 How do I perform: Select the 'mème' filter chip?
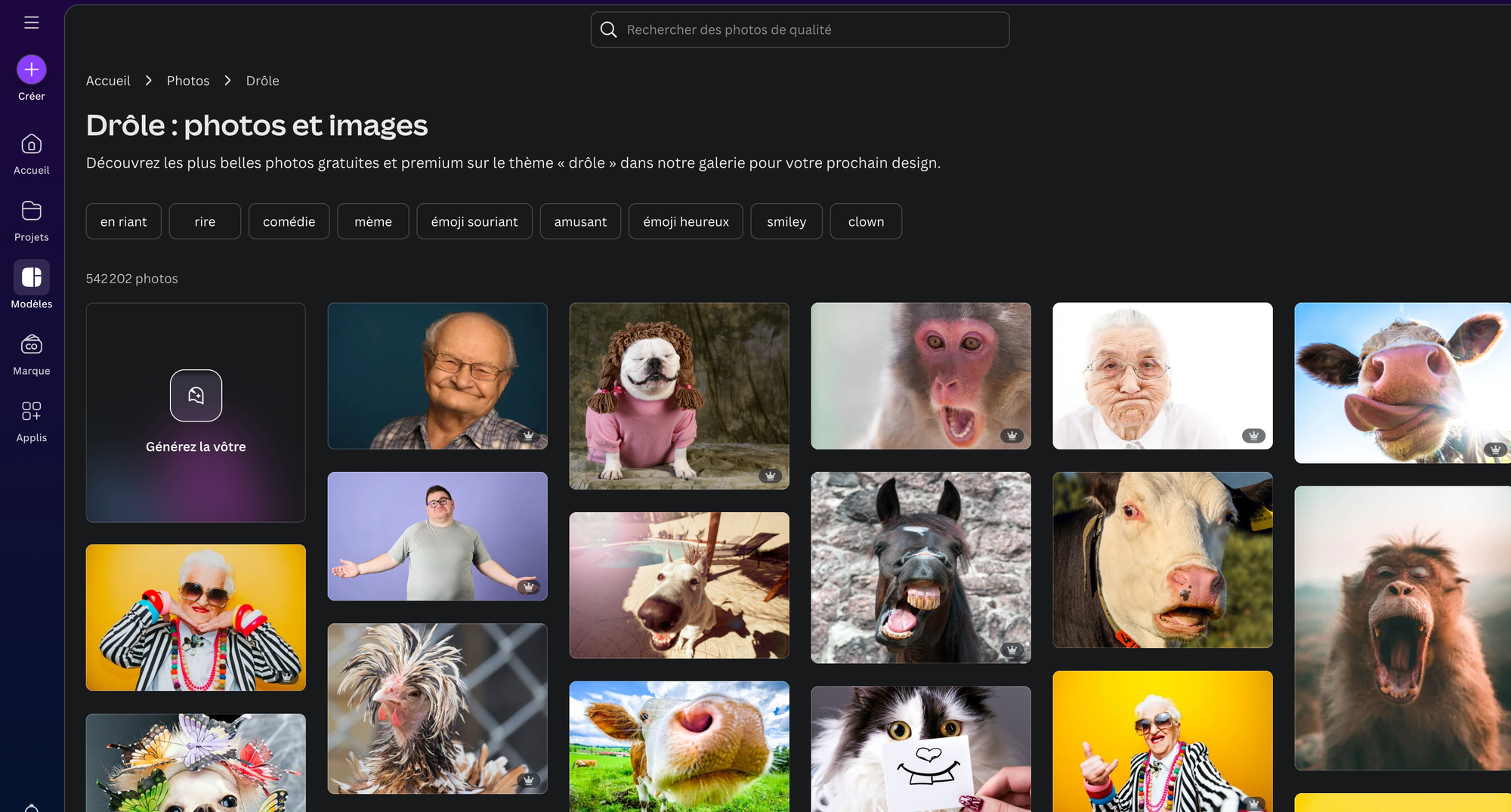click(372, 221)
